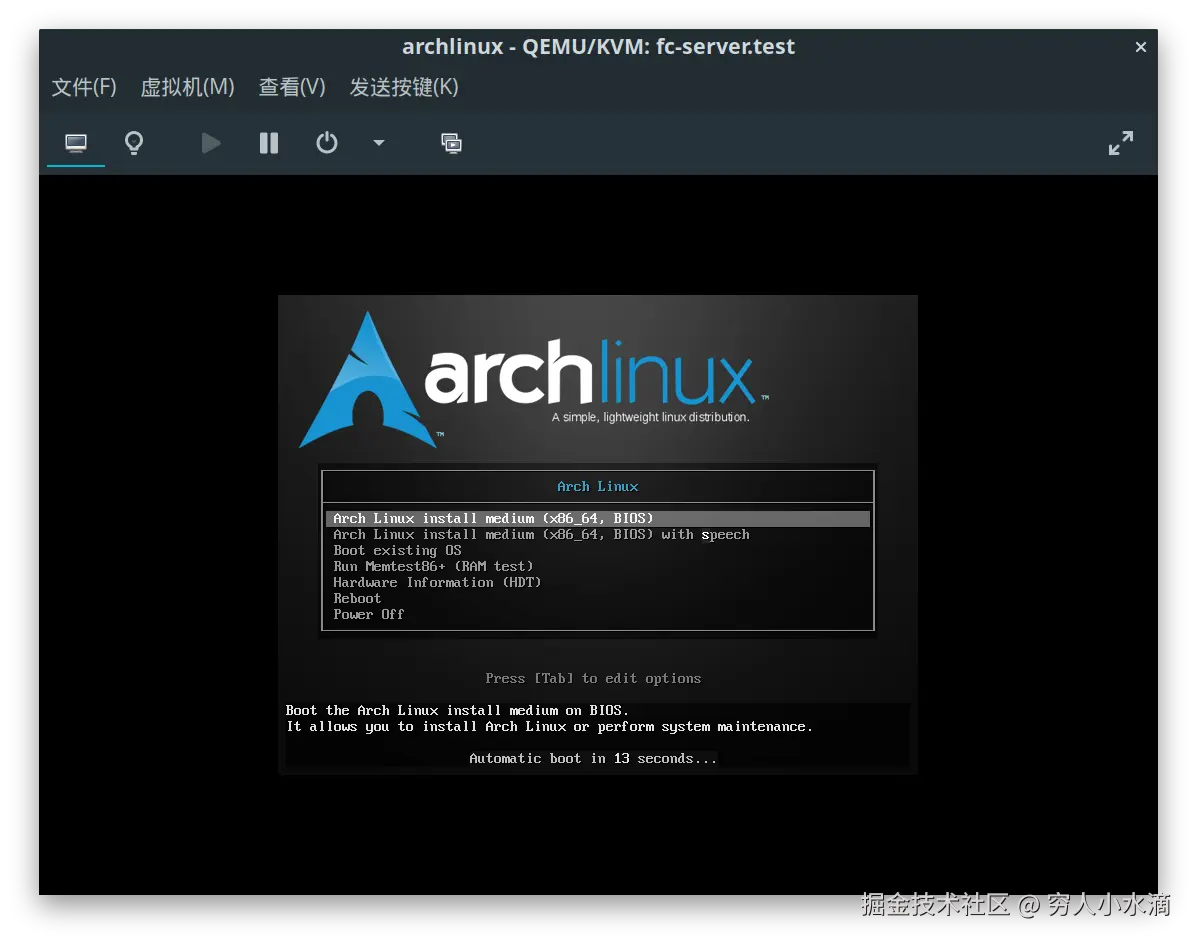Viewport: 1197px width, 944px height.
Task: Open the 发送按键(K) menu
Action: point(404,87)
